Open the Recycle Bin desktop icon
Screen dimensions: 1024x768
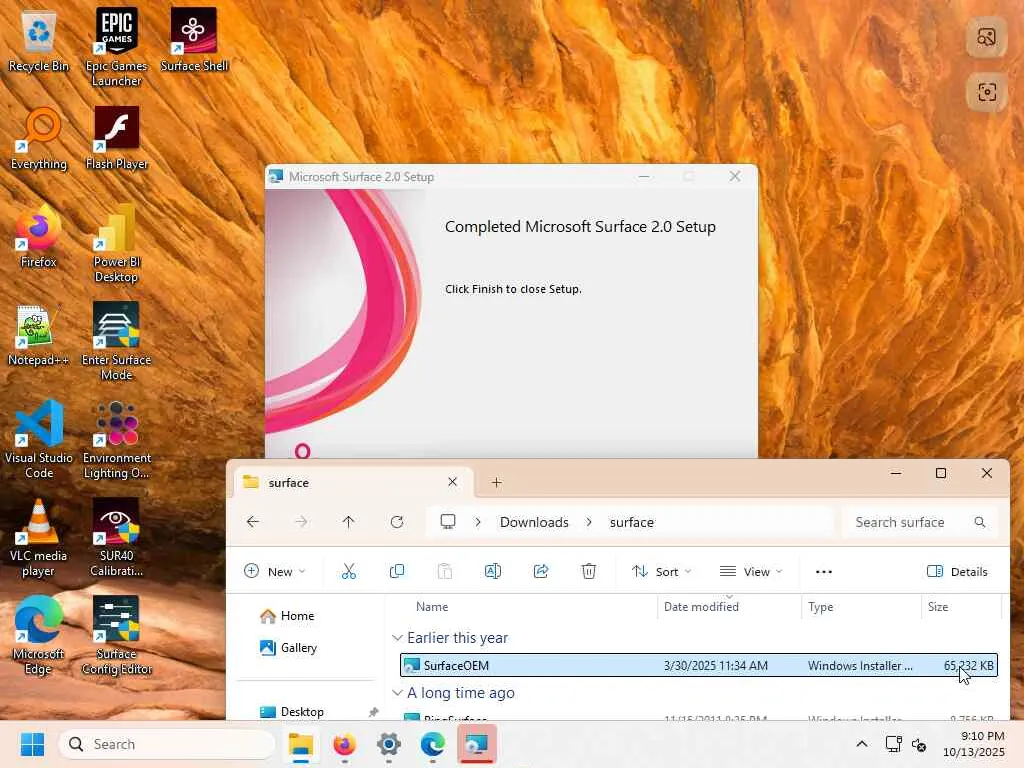click(x=39, y=41)
